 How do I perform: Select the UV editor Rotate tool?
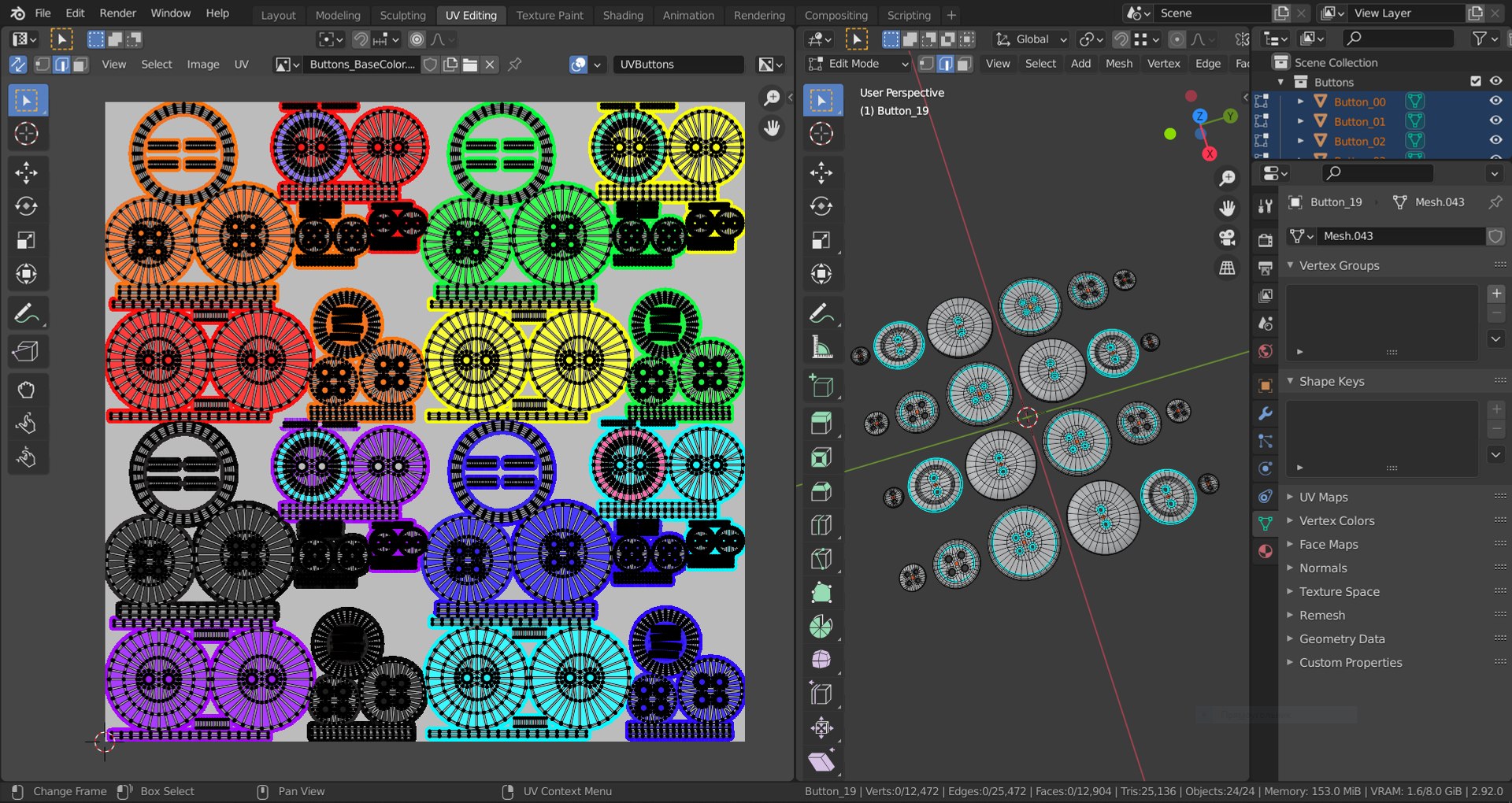pyautogui.click(x=27, y=206)
